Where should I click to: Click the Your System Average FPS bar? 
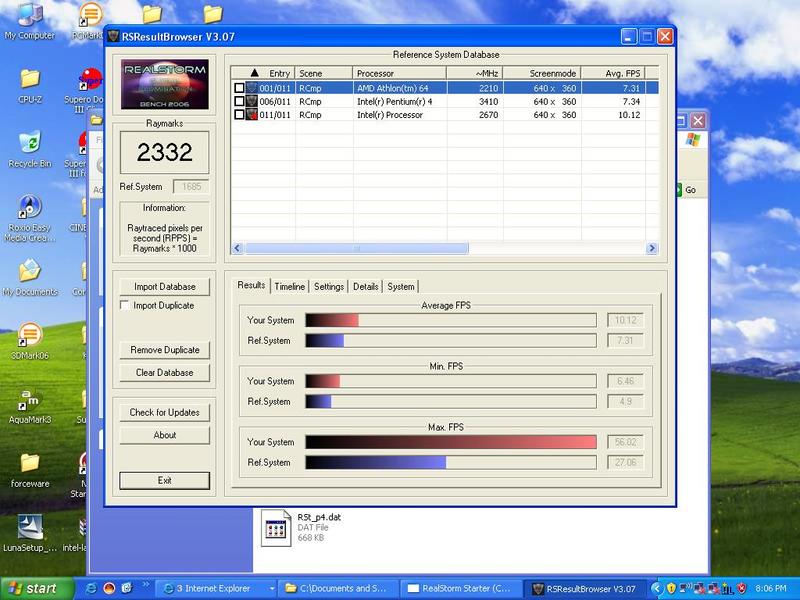click(451, 320)
